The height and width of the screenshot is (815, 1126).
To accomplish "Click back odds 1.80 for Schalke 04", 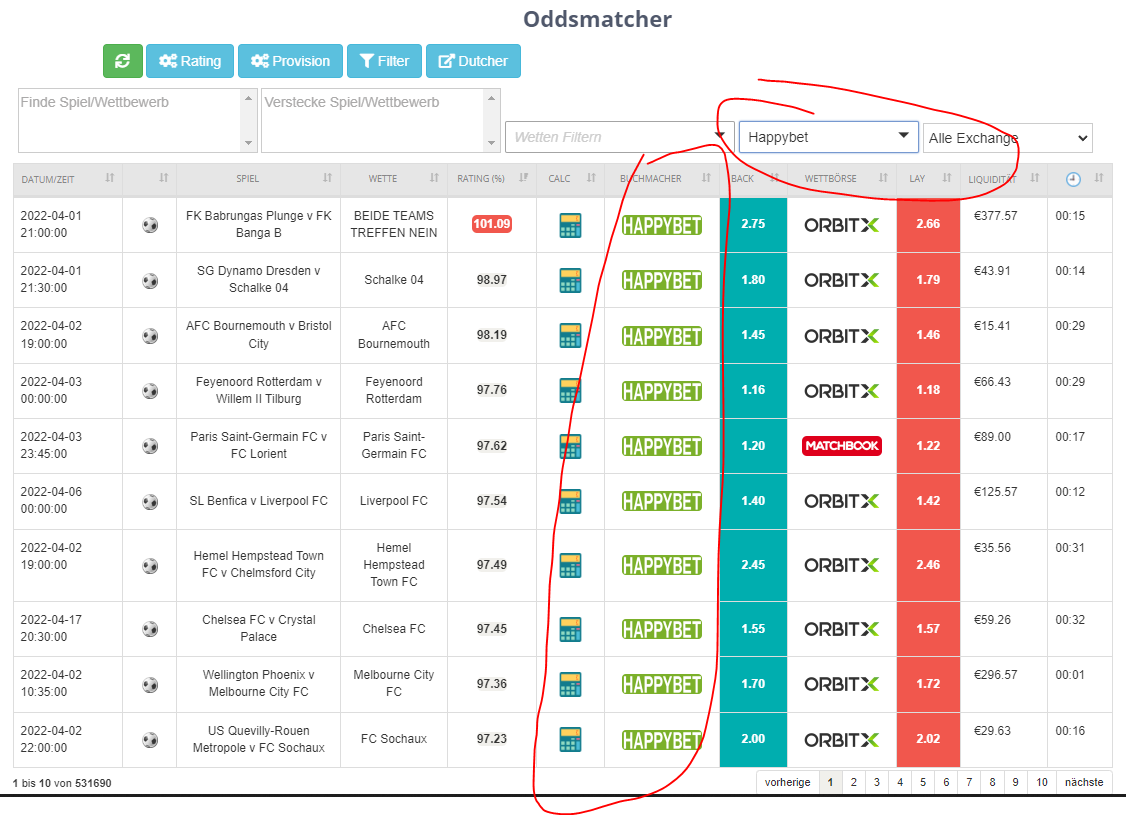I will [x=753, y=279].
